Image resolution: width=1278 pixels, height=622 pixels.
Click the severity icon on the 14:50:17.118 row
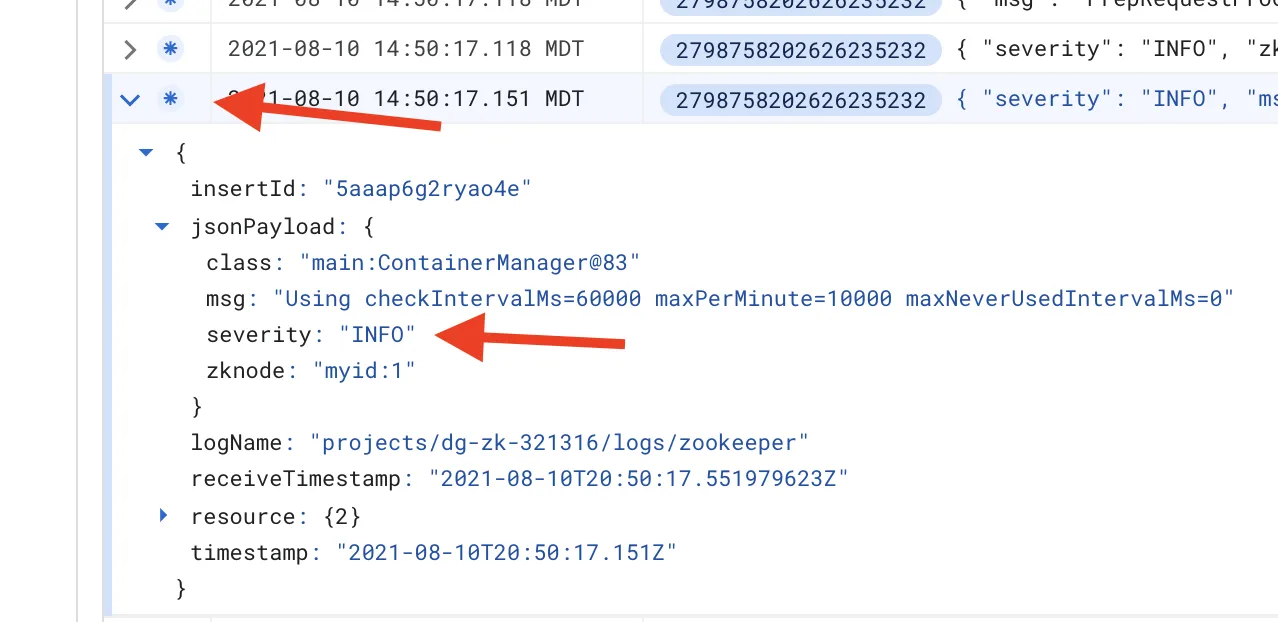click(x=170, y=49)
